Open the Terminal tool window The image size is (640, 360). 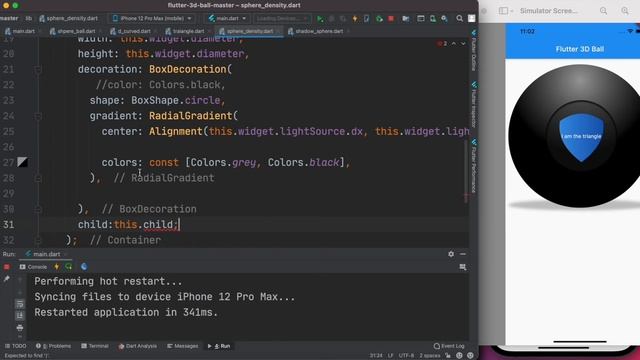click(95, 346)
